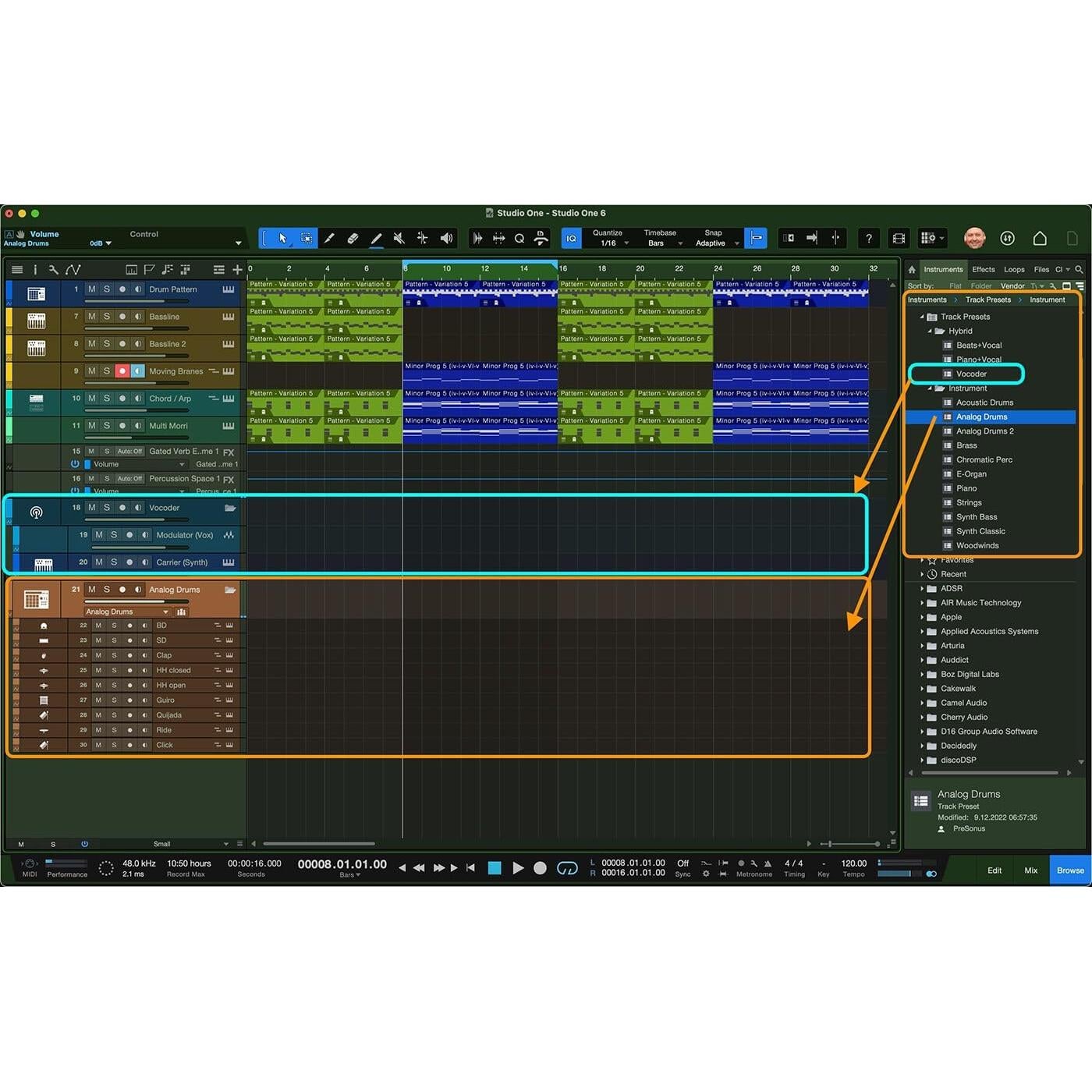Adjust the Vocoder track volume fader

(x=140, y=519)
